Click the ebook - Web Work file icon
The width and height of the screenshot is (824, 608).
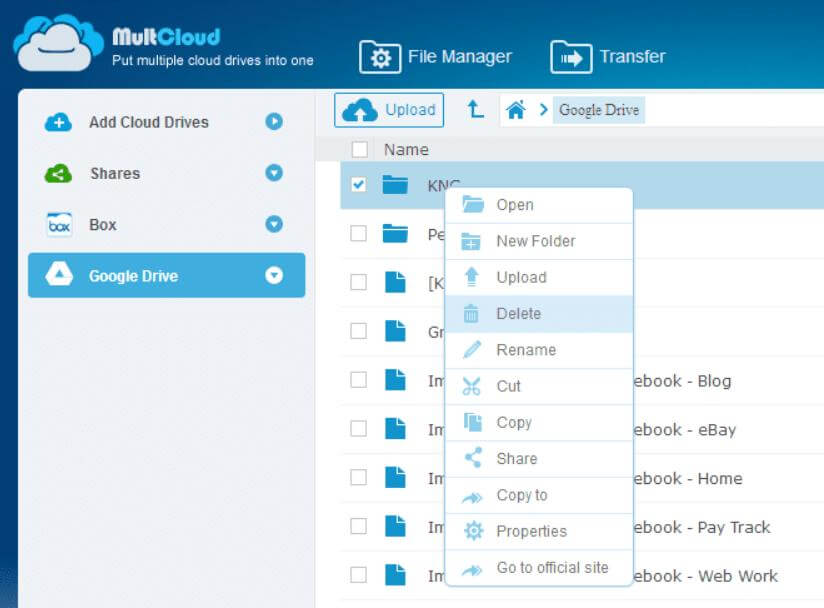point(395,575)
